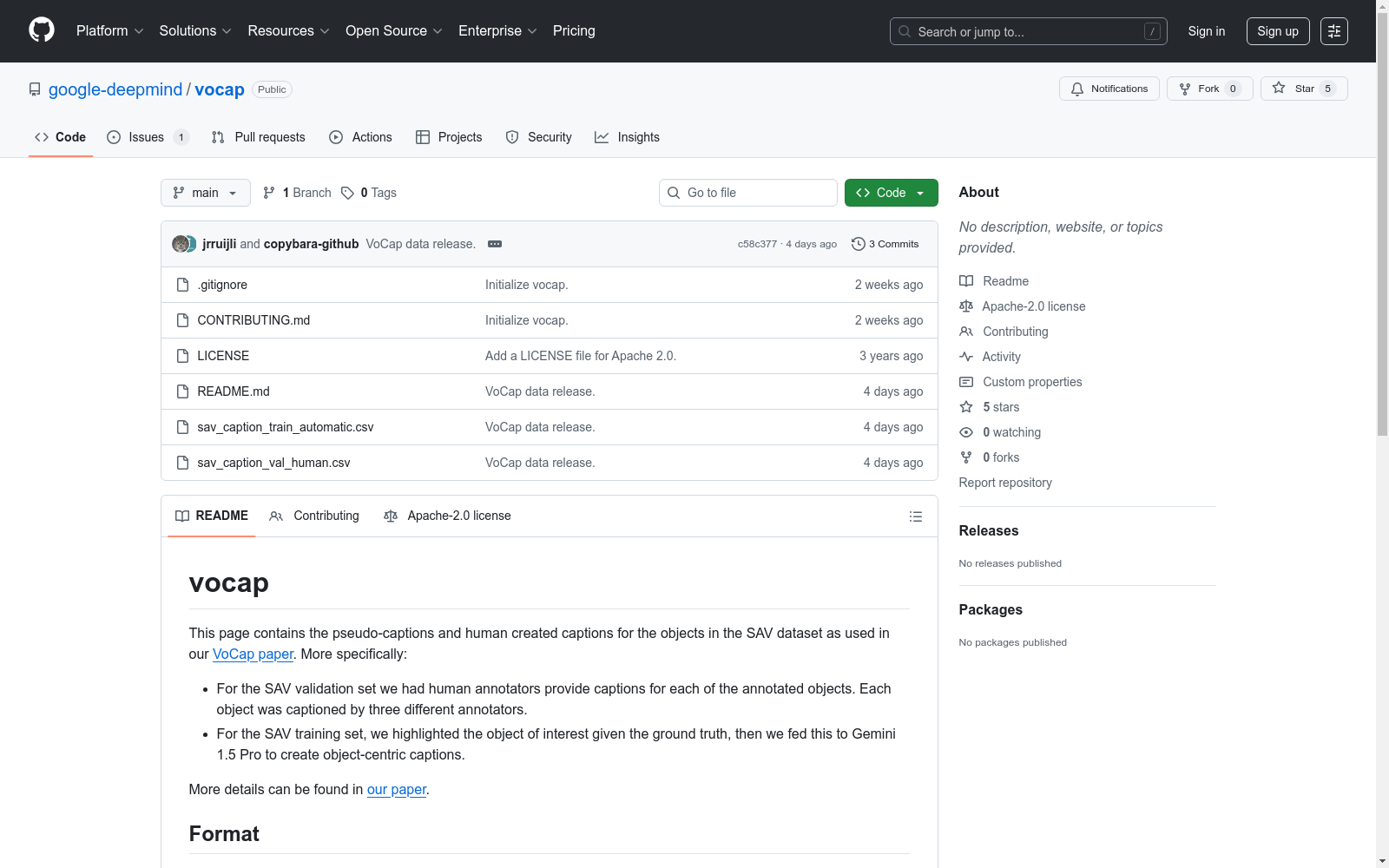Click the file icon beside CONTRIBUTING.md
This screenshot has height=868, width=1389.
(182, 320)
